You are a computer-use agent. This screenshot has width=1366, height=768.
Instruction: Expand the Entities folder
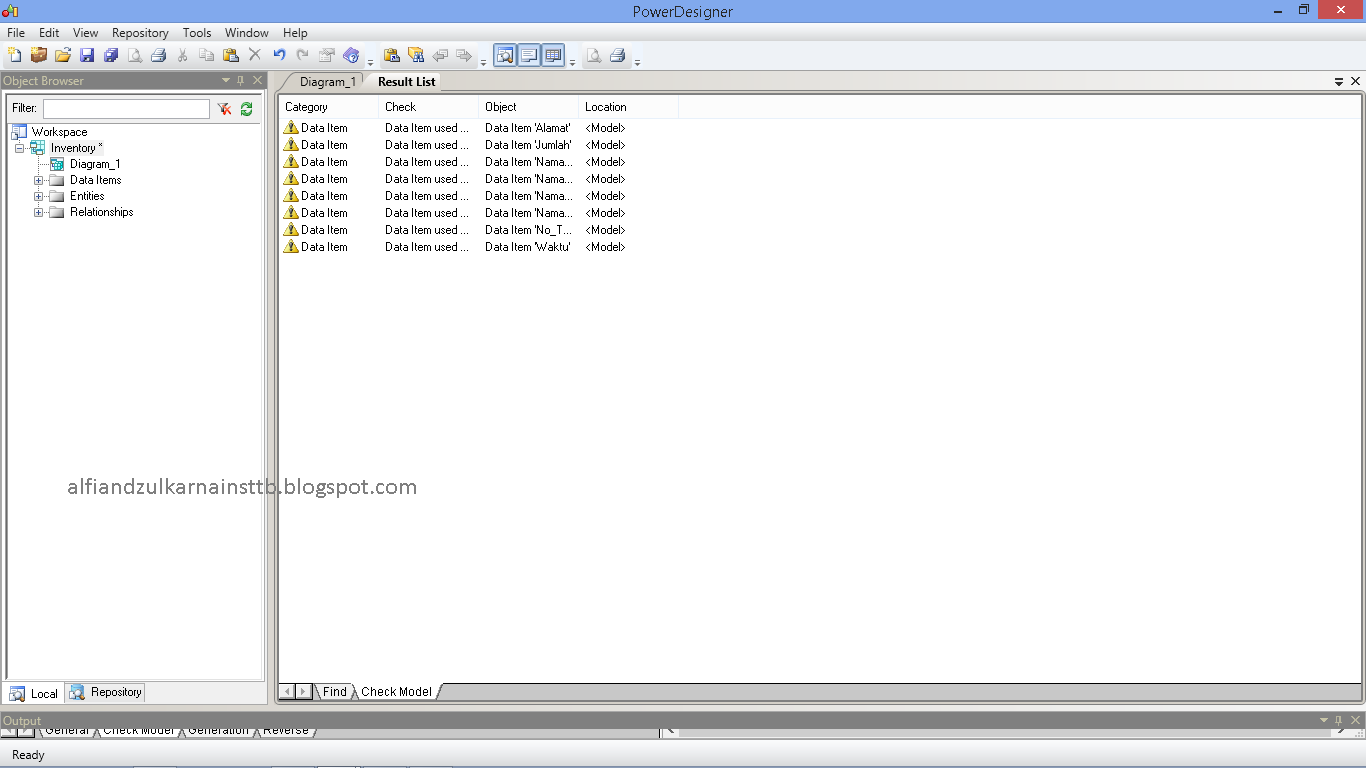(37, 196)
